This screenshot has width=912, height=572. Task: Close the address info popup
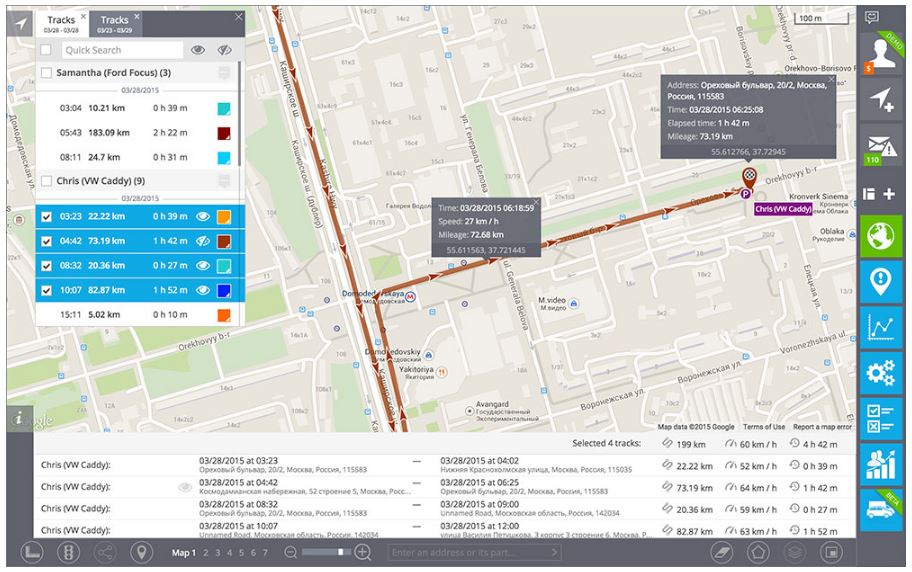click(x=831, y=79)
